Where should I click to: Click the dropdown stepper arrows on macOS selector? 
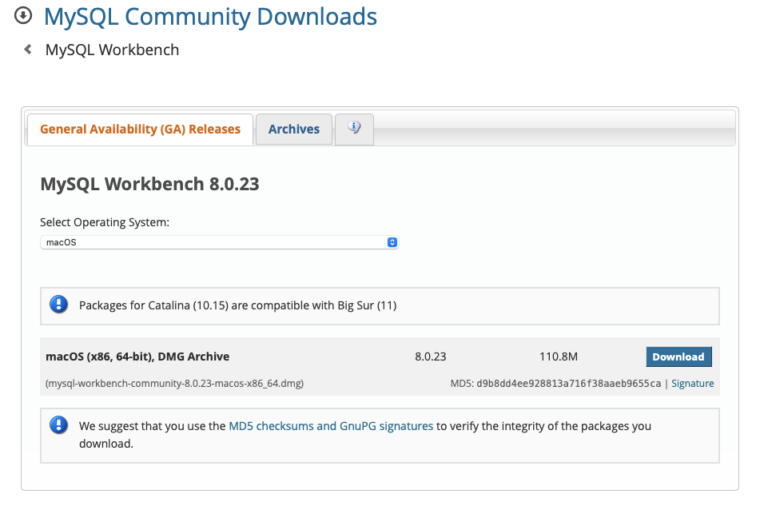pyautogui.click(x=392, y=242)
